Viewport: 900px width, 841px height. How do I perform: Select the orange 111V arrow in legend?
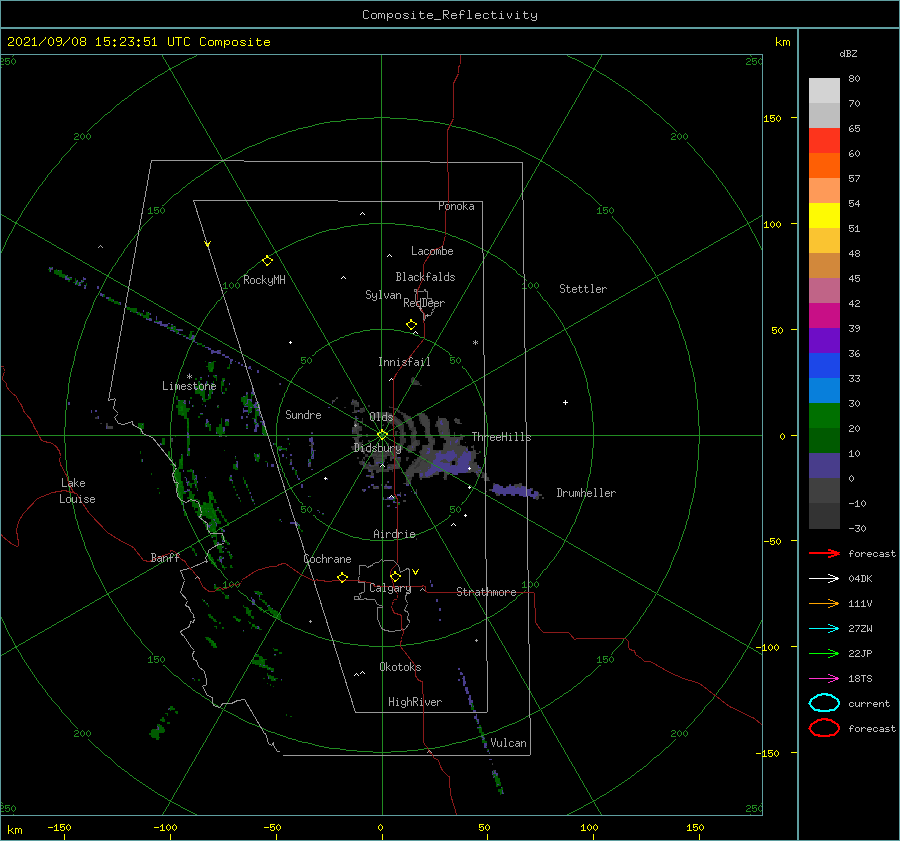(824, 603)
